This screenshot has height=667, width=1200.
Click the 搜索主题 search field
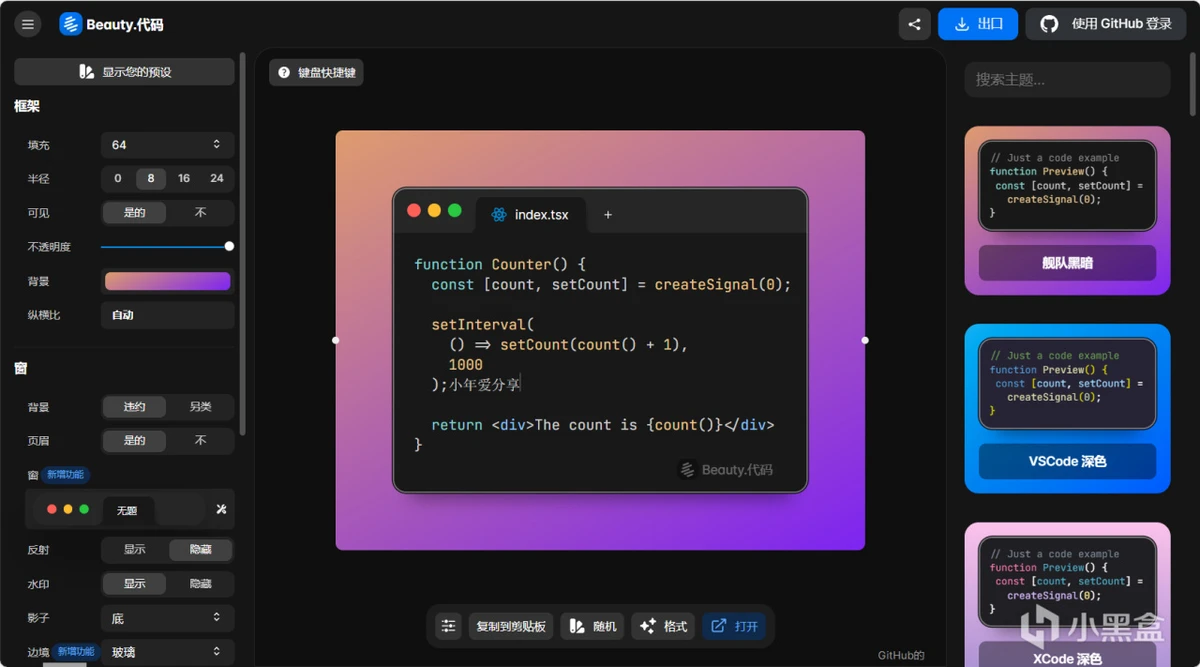coord(1066,79)
